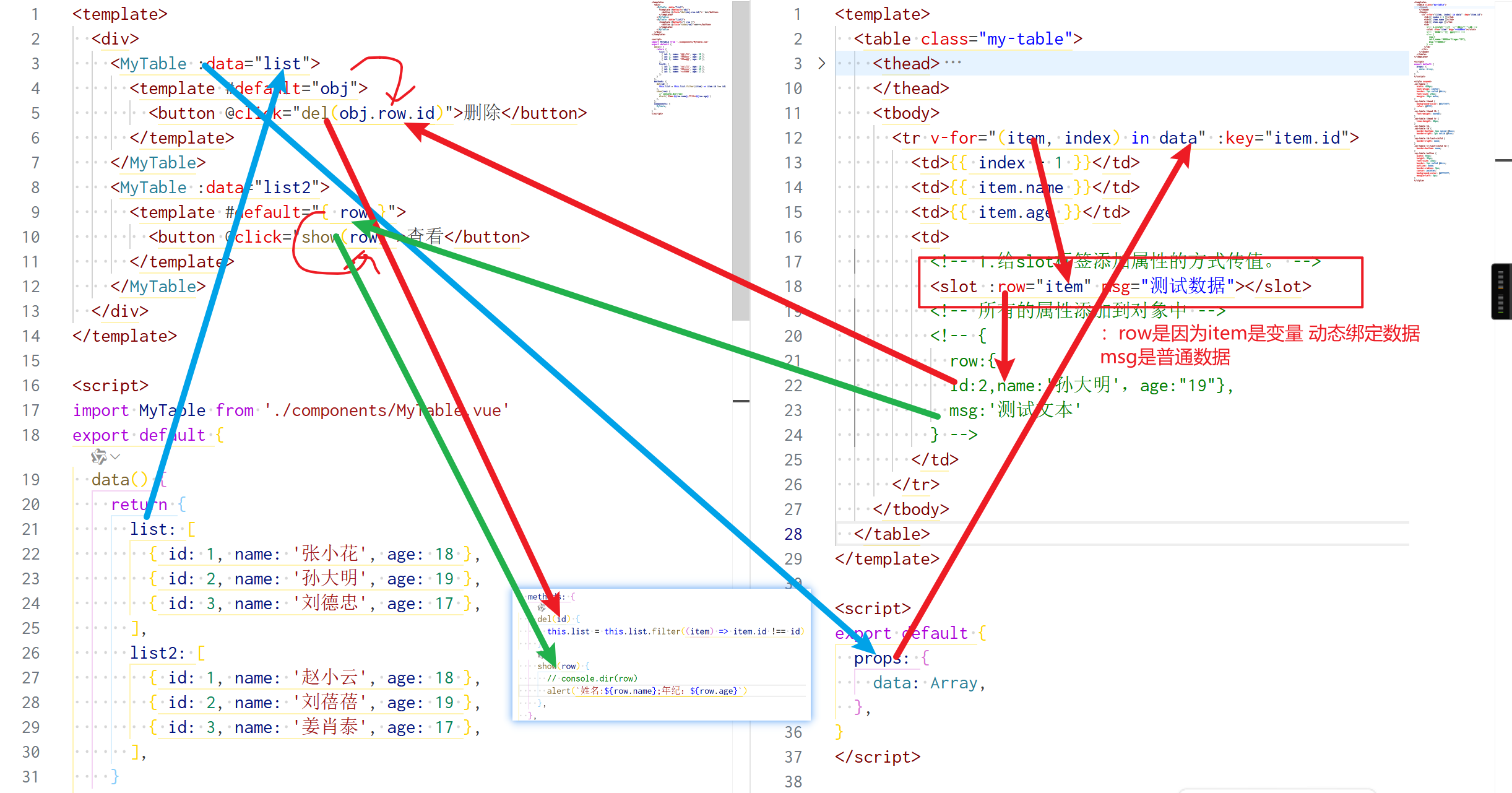This screenshot has height=793, width=1512.
Task: Click the black widget on right edge
Action: [x=1500, y=291]
